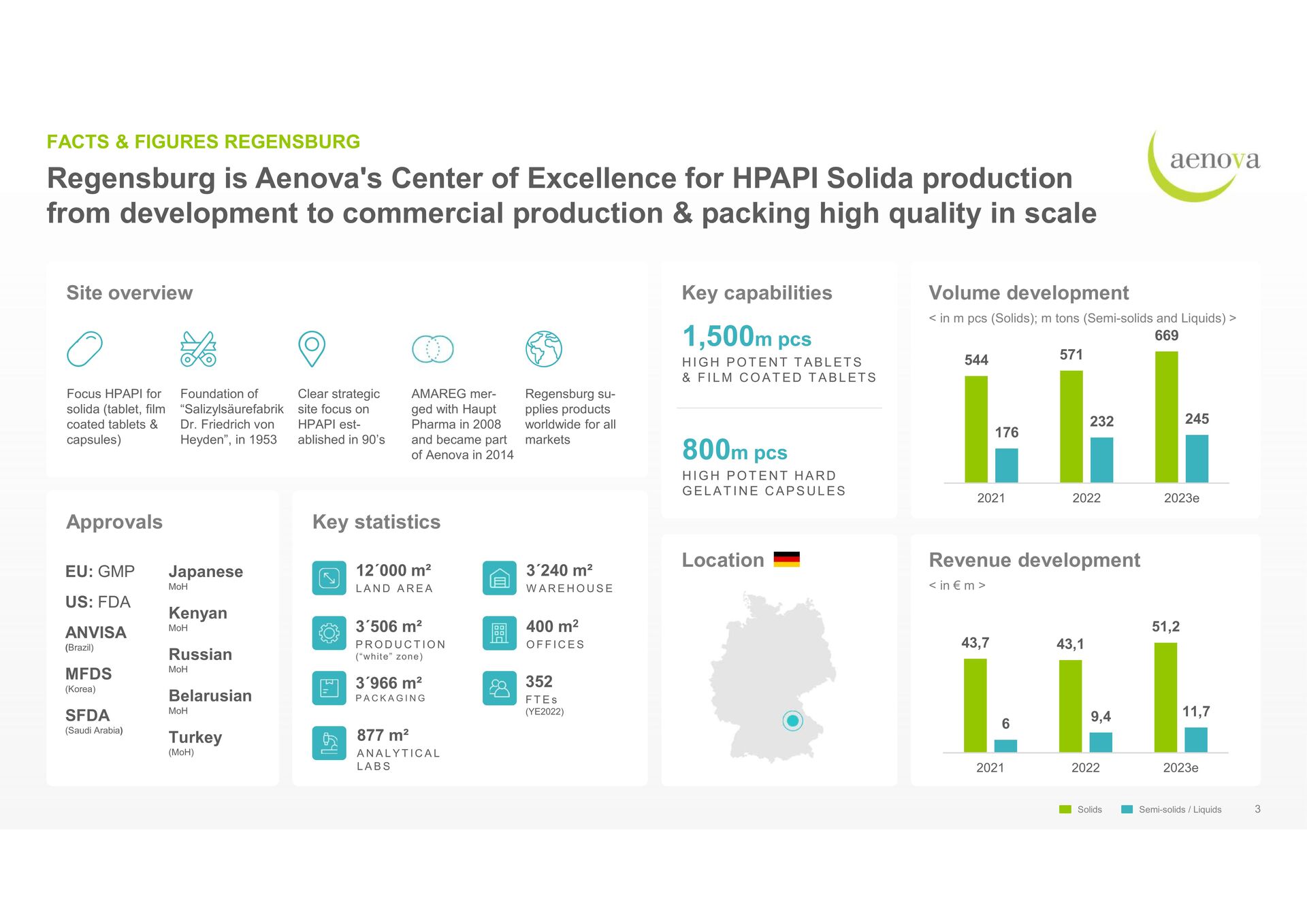Click the land area icon next to 12´000 m²

[329, 578]
